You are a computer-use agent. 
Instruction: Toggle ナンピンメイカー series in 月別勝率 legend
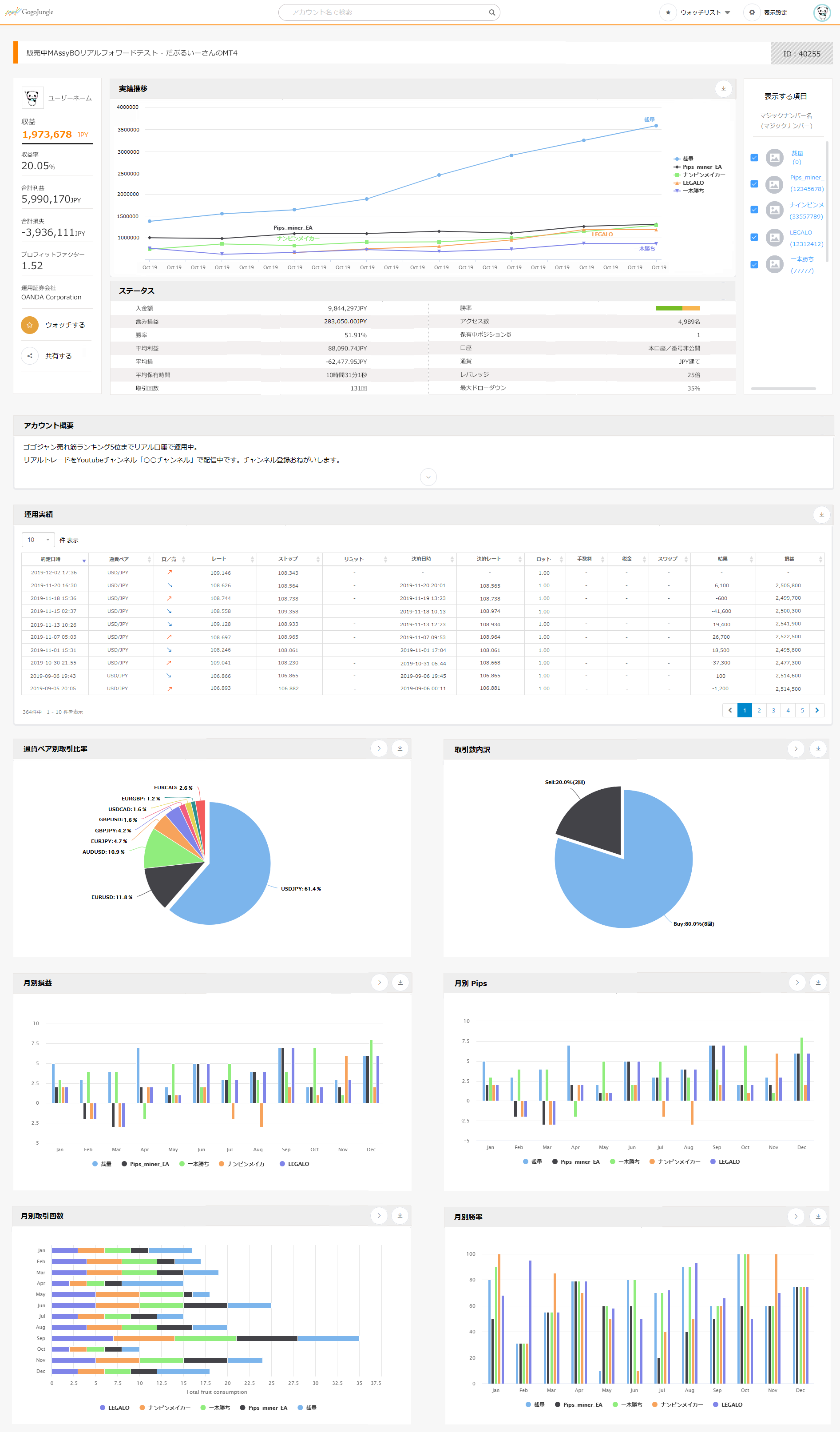pos(677,1405)
